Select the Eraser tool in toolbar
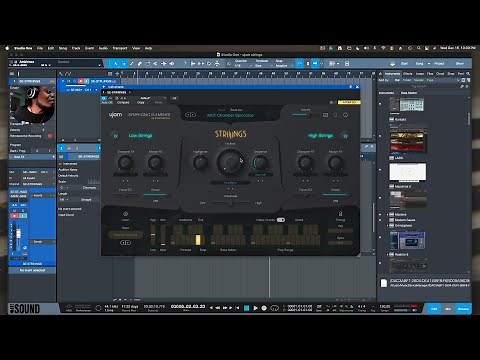480x360 pixels. (140, 63)
